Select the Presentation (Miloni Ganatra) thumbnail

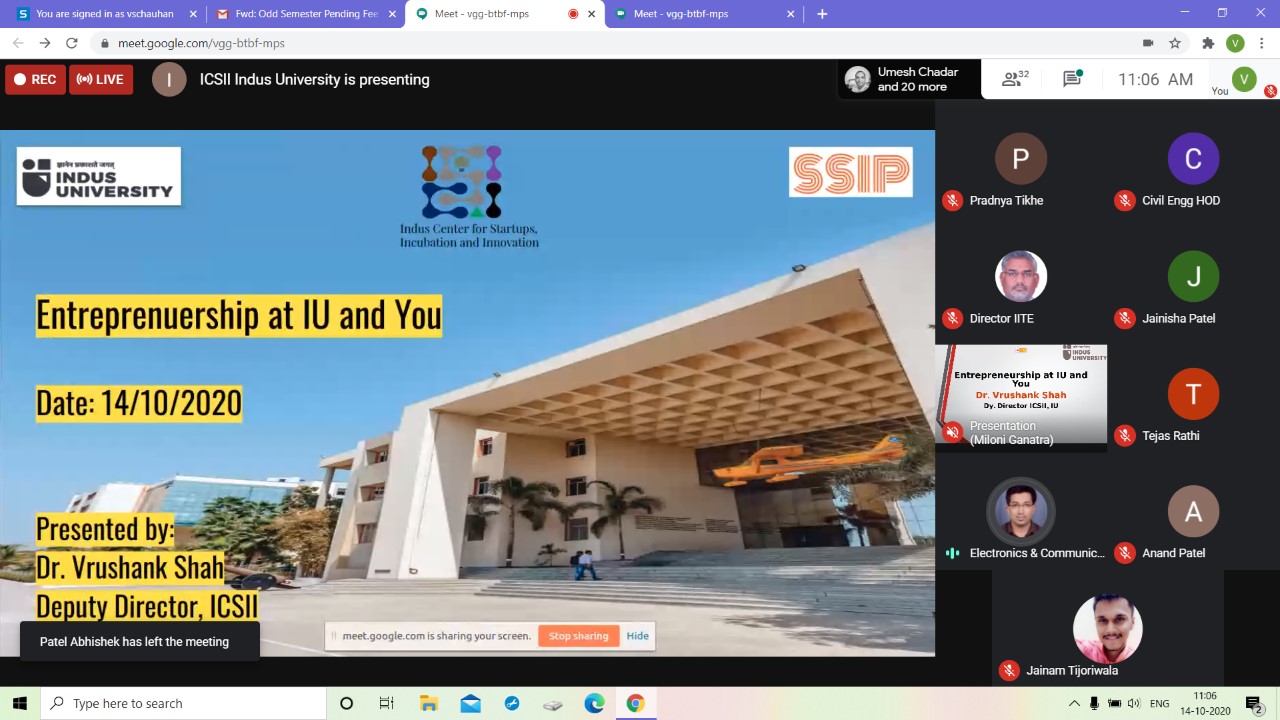click(1021, 394)
